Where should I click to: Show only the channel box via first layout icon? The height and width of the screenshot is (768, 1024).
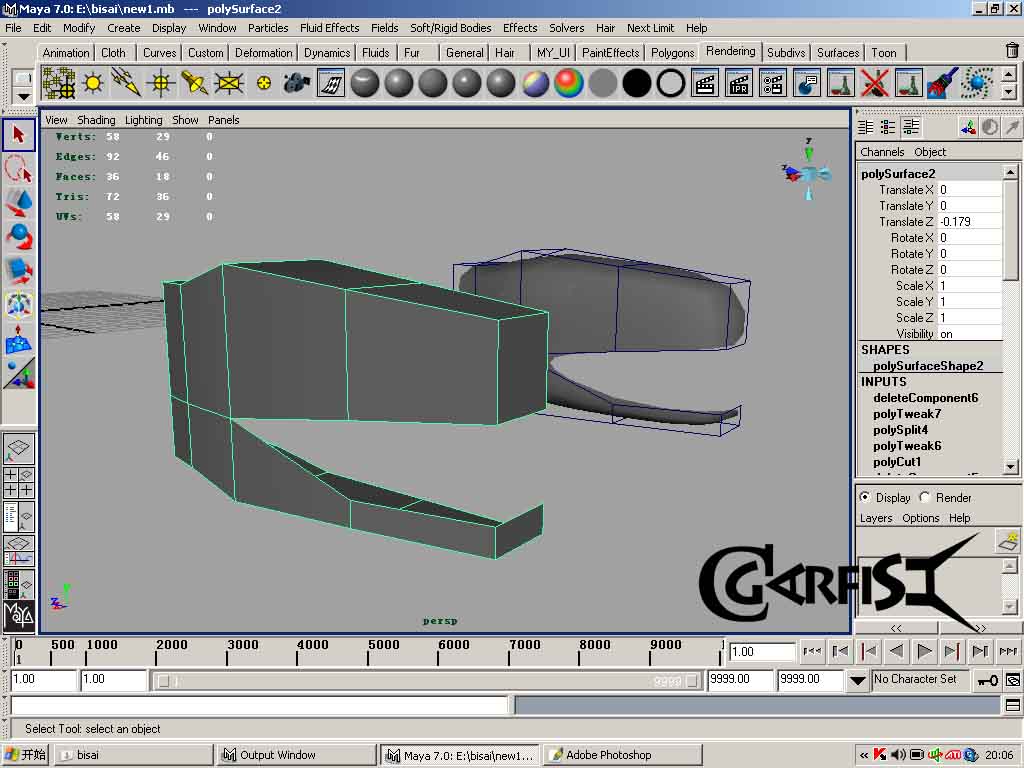click(x=866, y=127)
